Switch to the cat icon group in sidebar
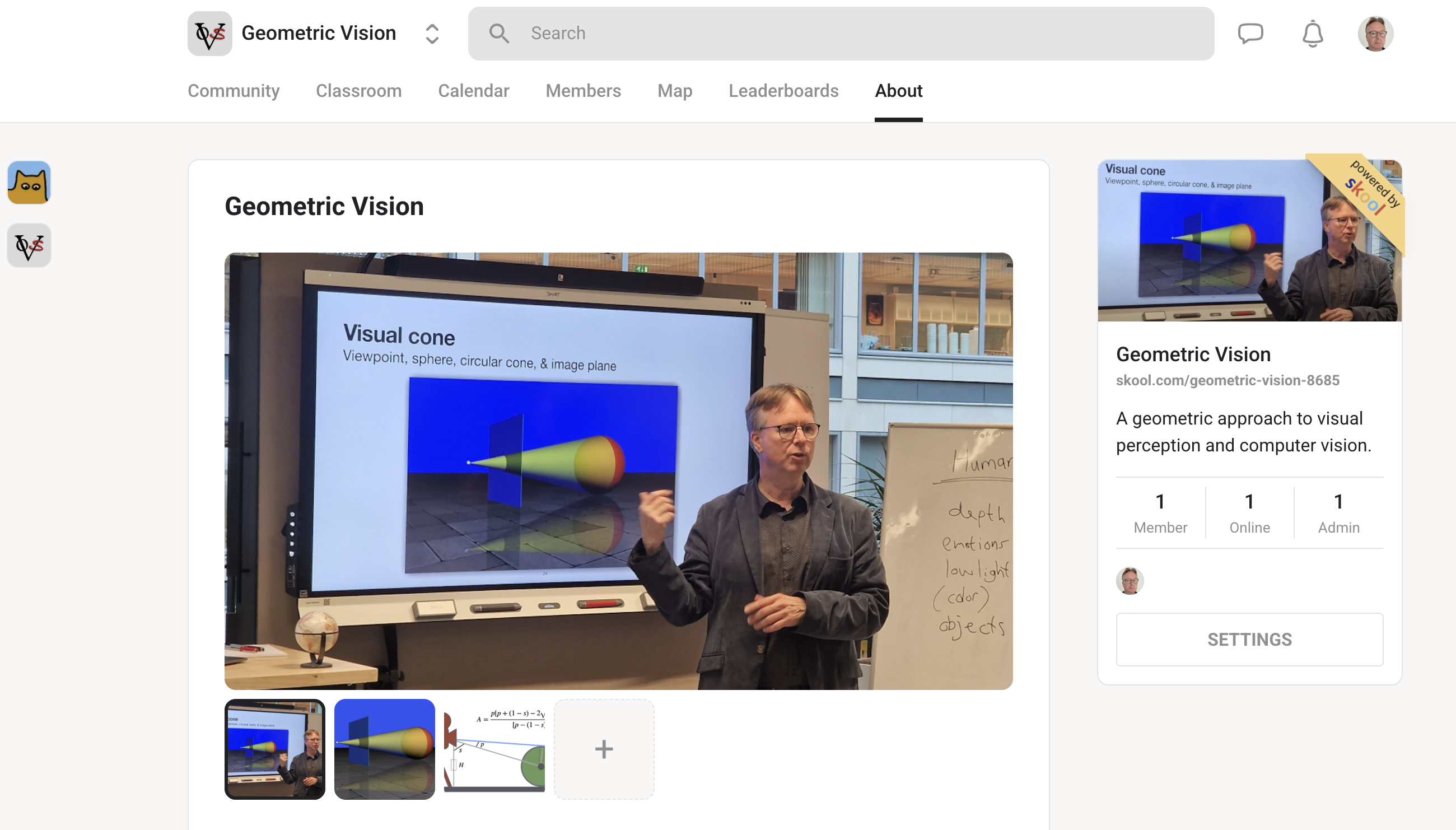 pyautogui.click(x=29, y=183)
